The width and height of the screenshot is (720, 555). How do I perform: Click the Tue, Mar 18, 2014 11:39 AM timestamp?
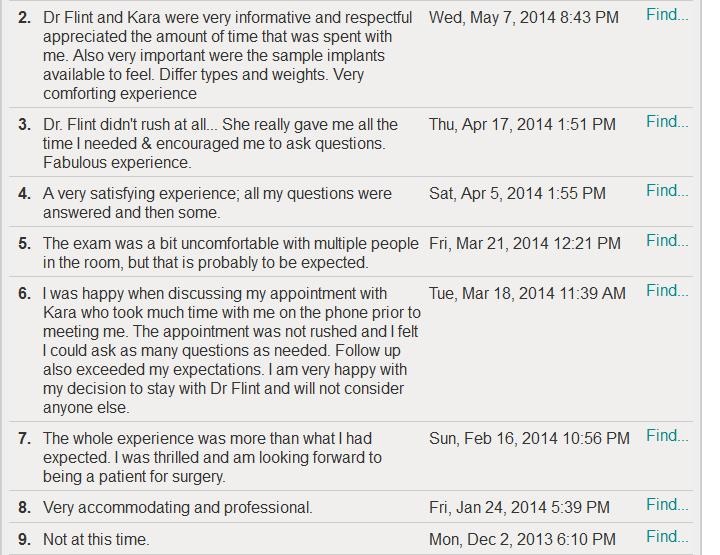coord(527,293)
